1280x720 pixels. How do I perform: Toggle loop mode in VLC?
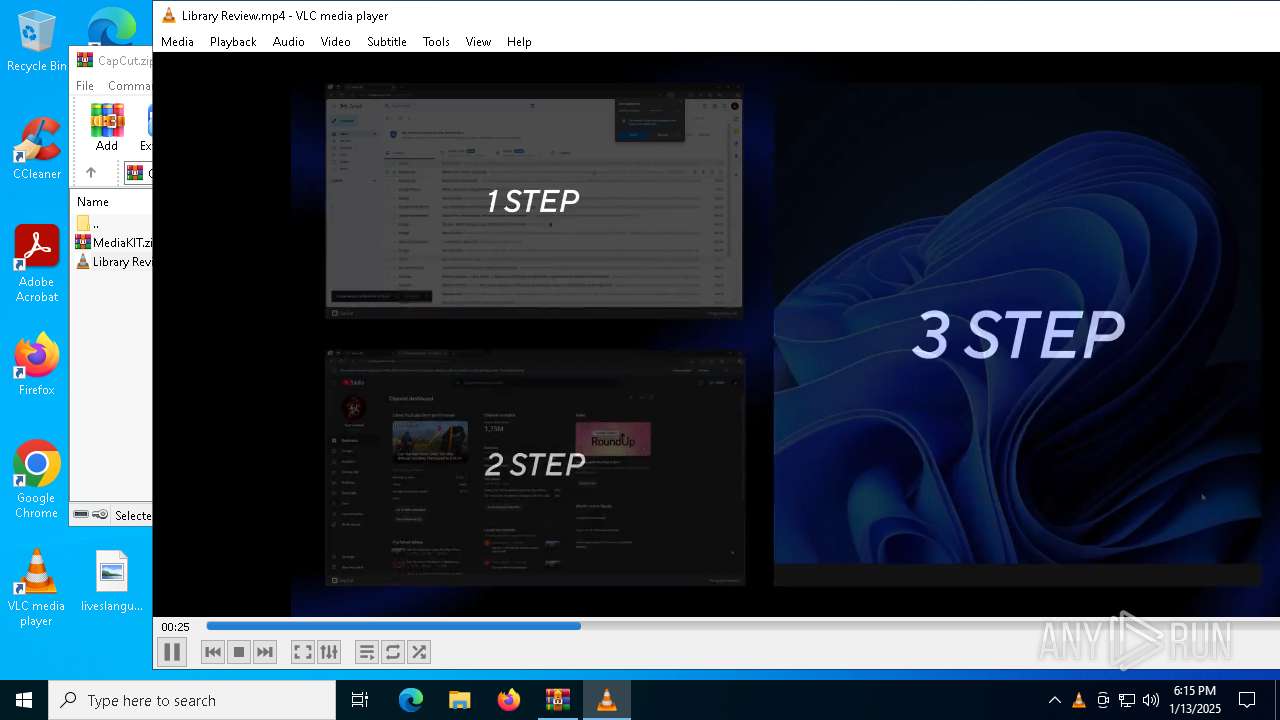point(393,652)
